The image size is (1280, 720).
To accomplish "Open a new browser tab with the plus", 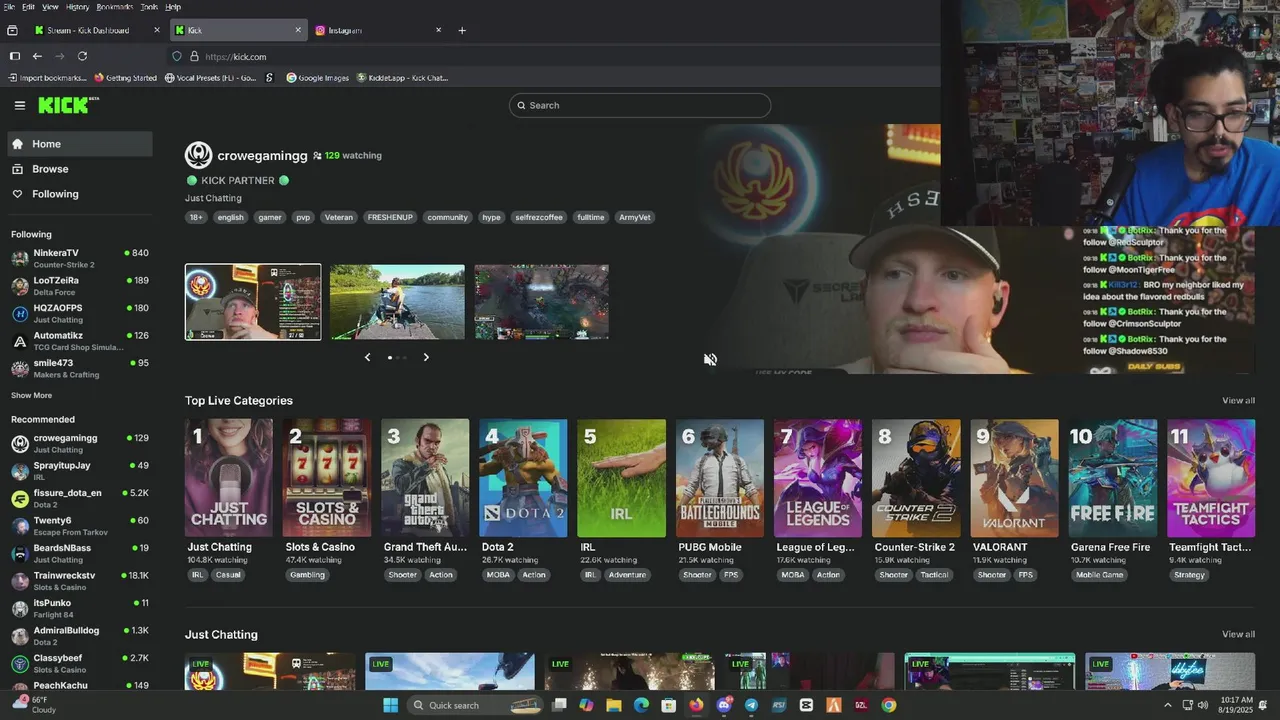I will pos(462,30).
